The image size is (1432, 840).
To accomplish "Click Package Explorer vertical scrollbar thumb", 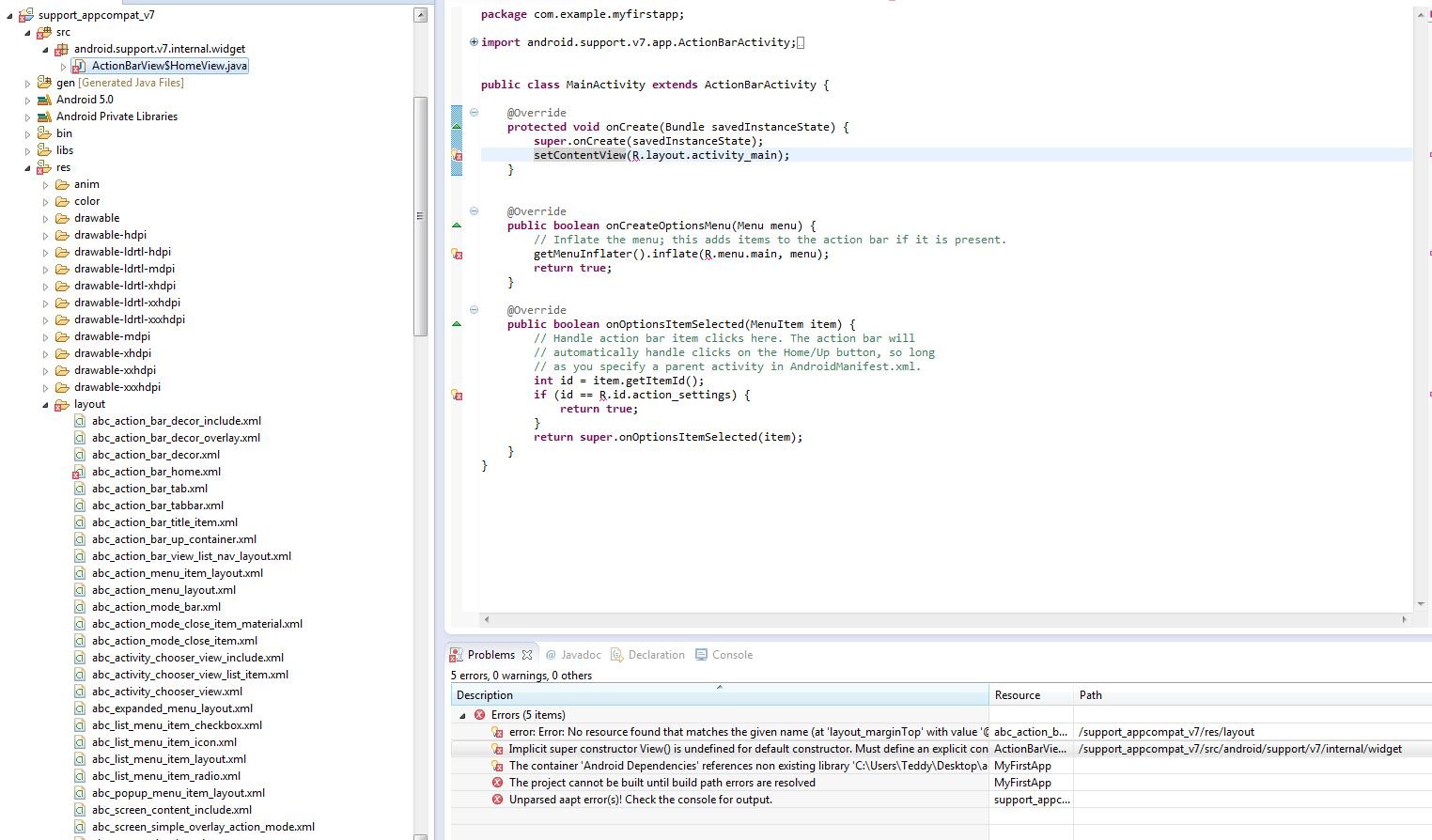I will point(421,216).
